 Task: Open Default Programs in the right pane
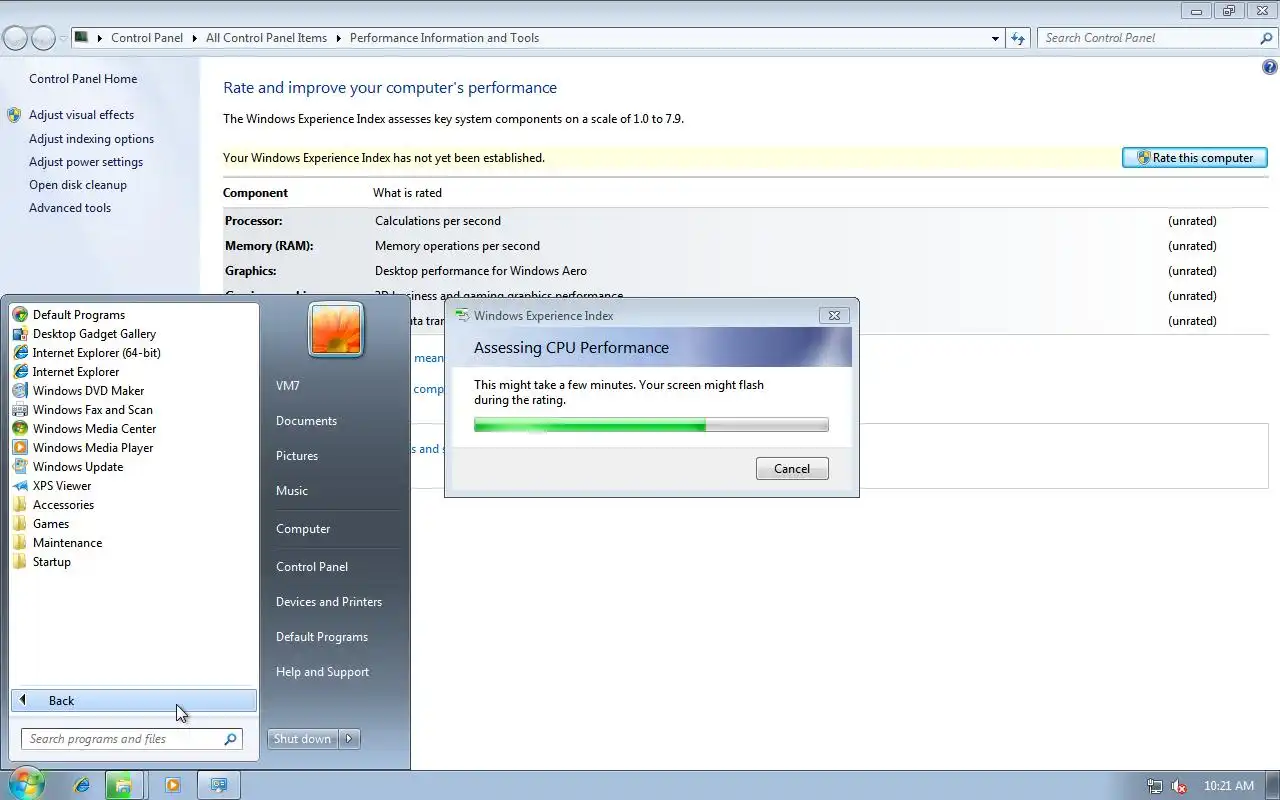pos(322,637)
